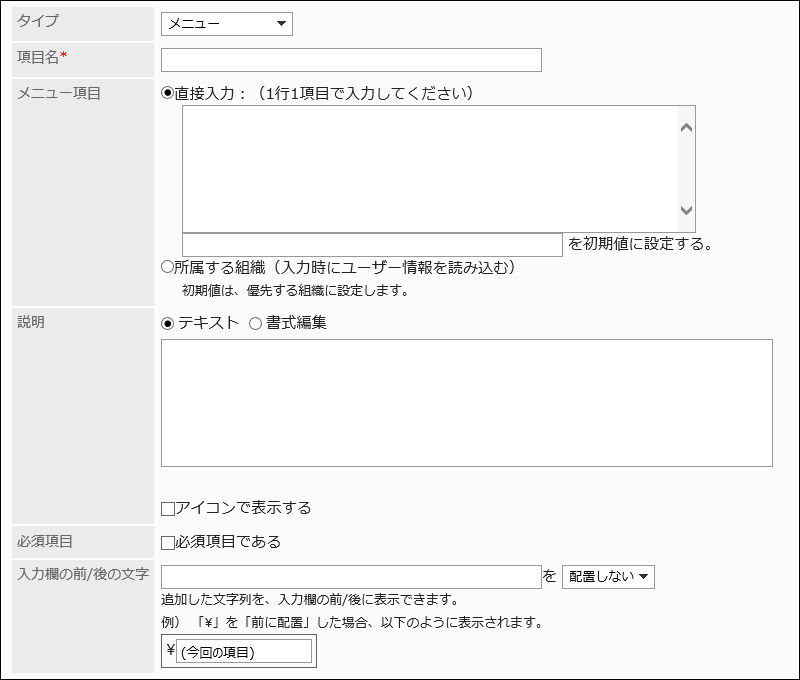Click the 説明 row label

pyautogui.click(x=31, y=323)
